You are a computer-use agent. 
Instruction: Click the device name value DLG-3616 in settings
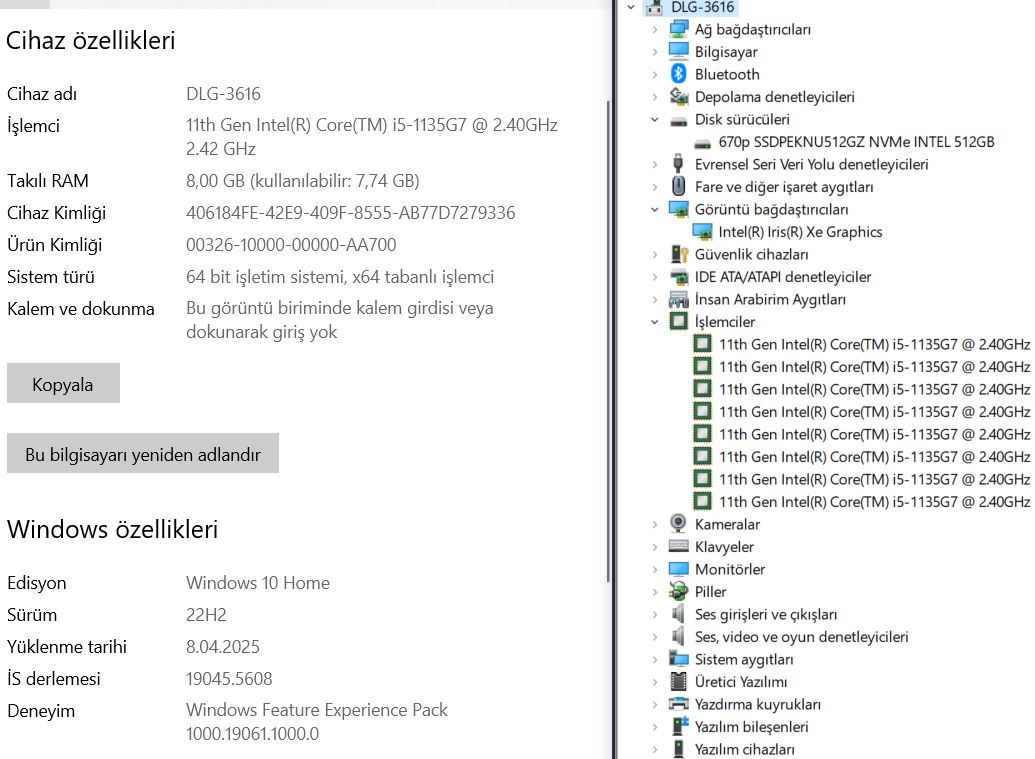coord(223,94)
